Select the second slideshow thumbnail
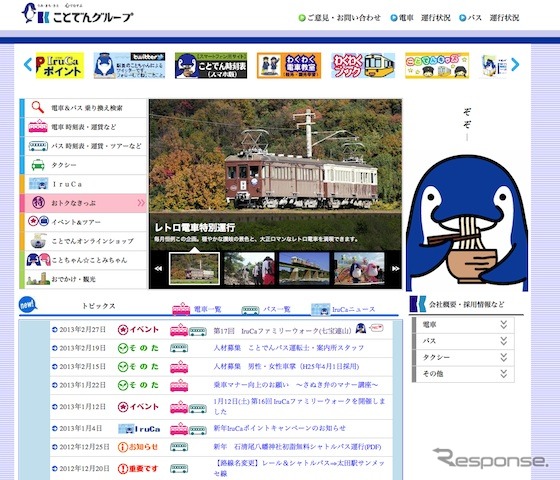The width and height of the screenshot is (560, 480). click(249, 269)
